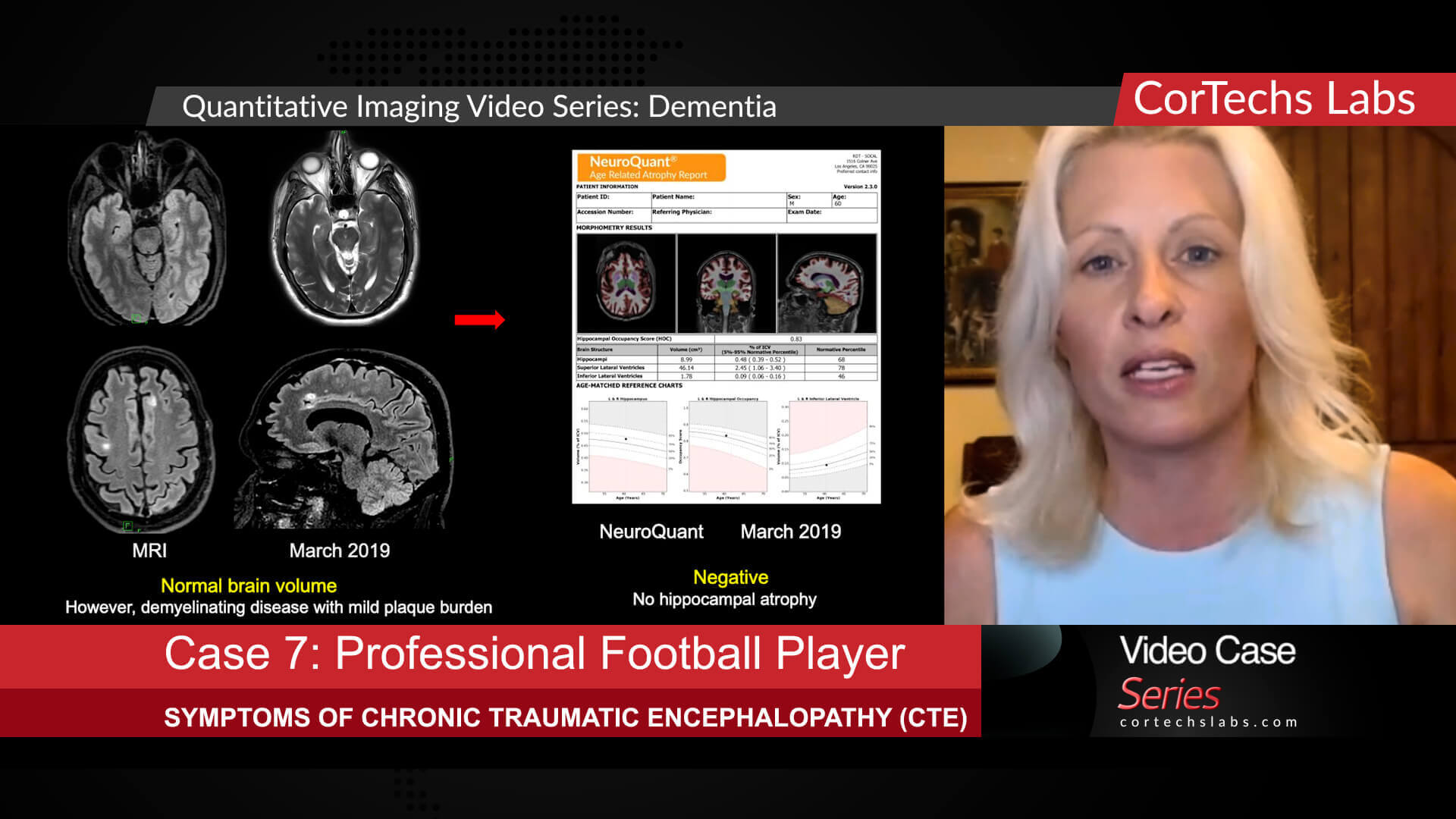Click the sagittal segmented brain image in report
Screen dimensions: 1456x819
click(827, 284)
